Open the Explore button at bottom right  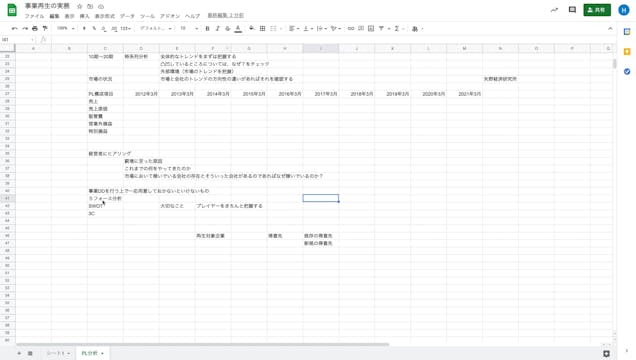606,354
